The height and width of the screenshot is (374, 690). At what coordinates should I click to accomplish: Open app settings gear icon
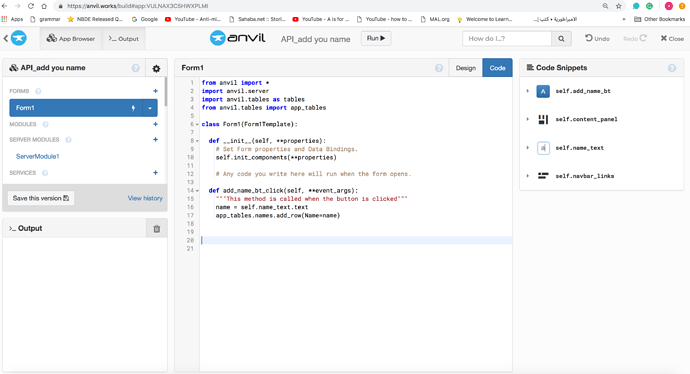pyautogui.click(x=156, y=68)
